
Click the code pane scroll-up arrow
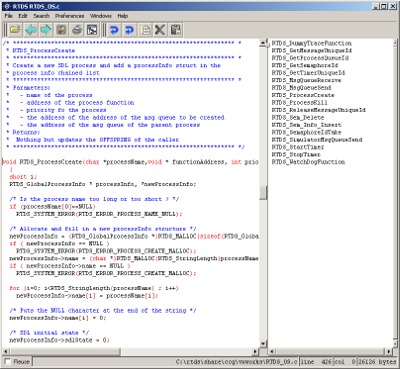(263, 43)
